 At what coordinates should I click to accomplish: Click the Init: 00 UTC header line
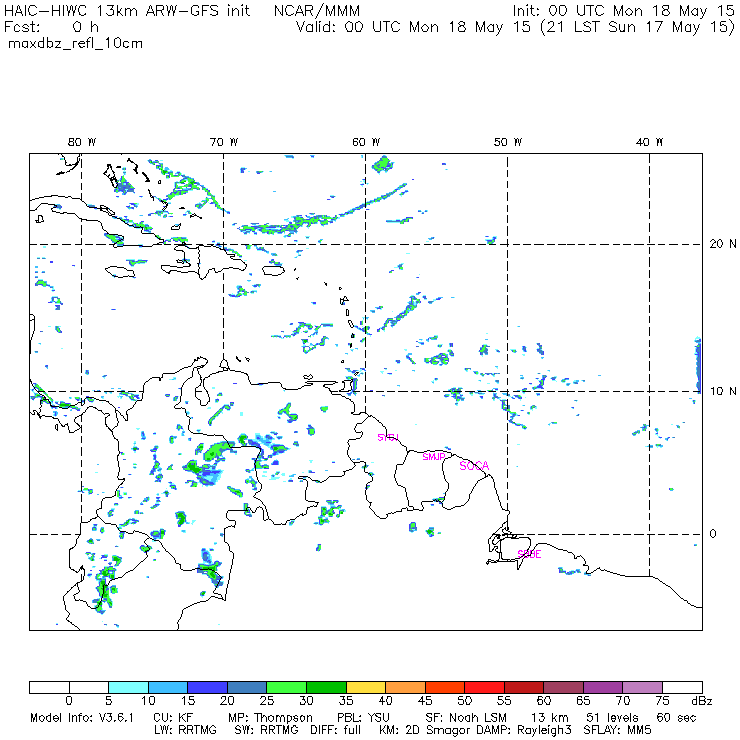pos(623,10)
